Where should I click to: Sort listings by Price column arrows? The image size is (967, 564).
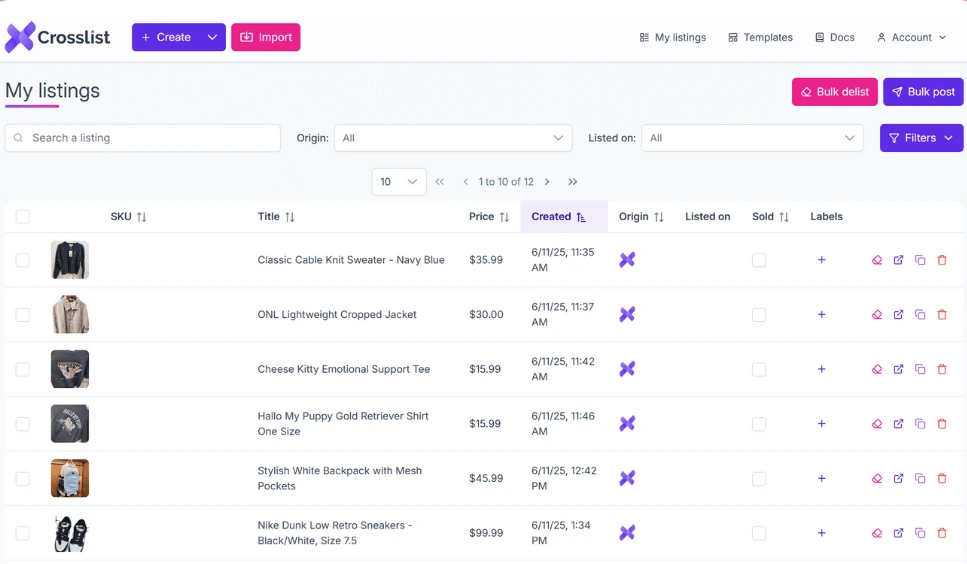coord(504,217)
